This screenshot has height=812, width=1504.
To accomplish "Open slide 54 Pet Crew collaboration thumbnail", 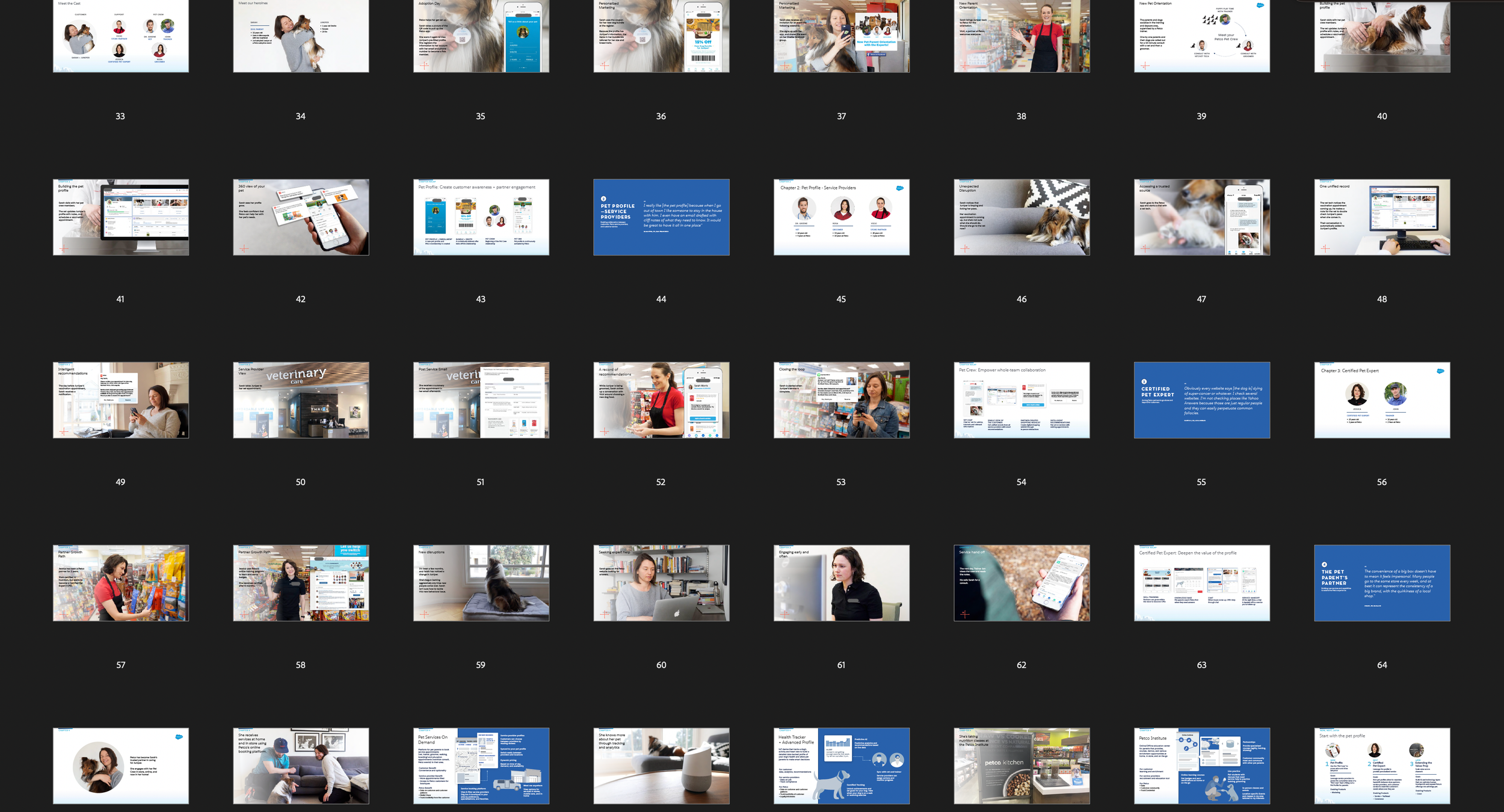I will [1022, 400].
